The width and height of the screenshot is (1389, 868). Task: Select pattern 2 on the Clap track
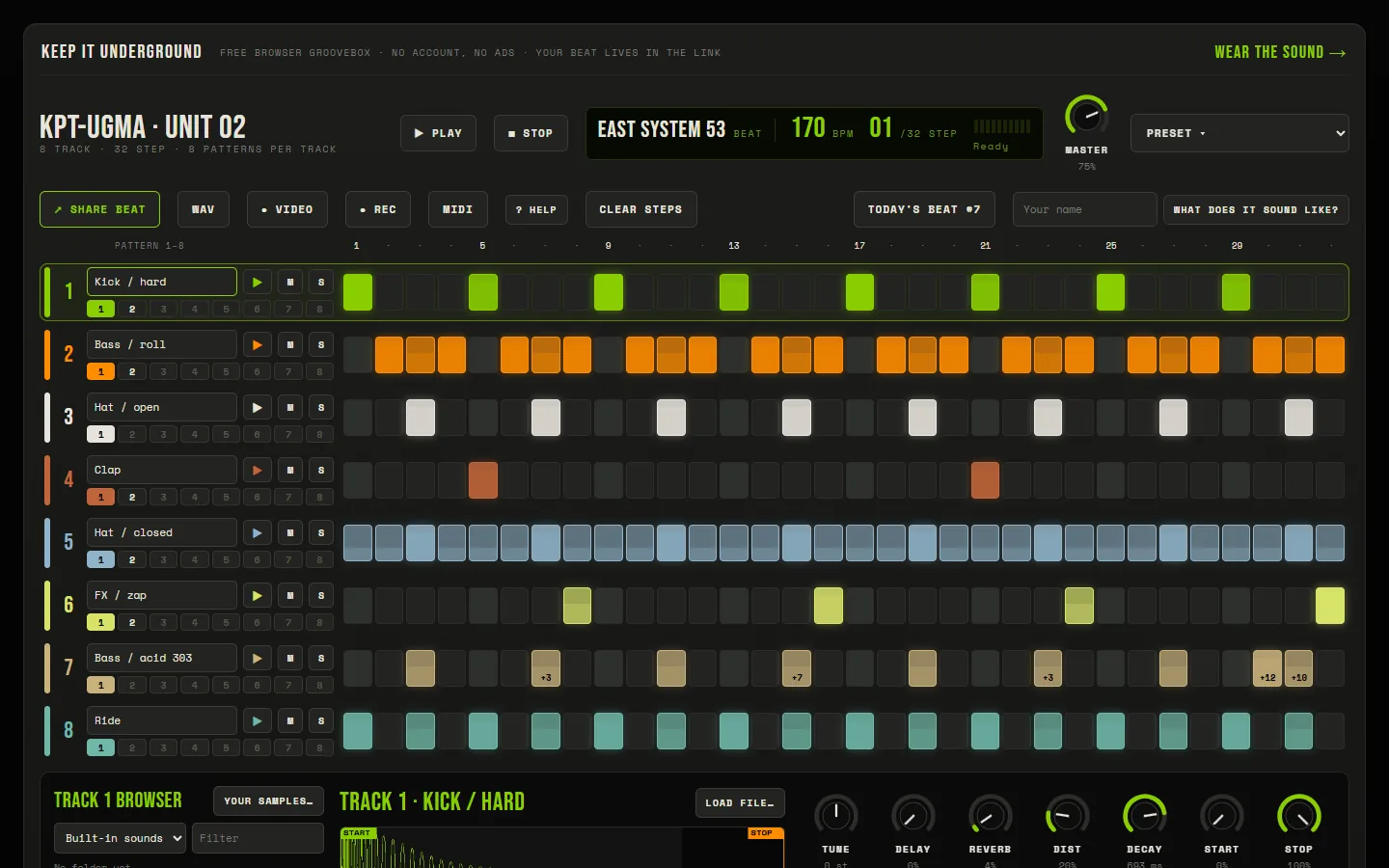132,497
